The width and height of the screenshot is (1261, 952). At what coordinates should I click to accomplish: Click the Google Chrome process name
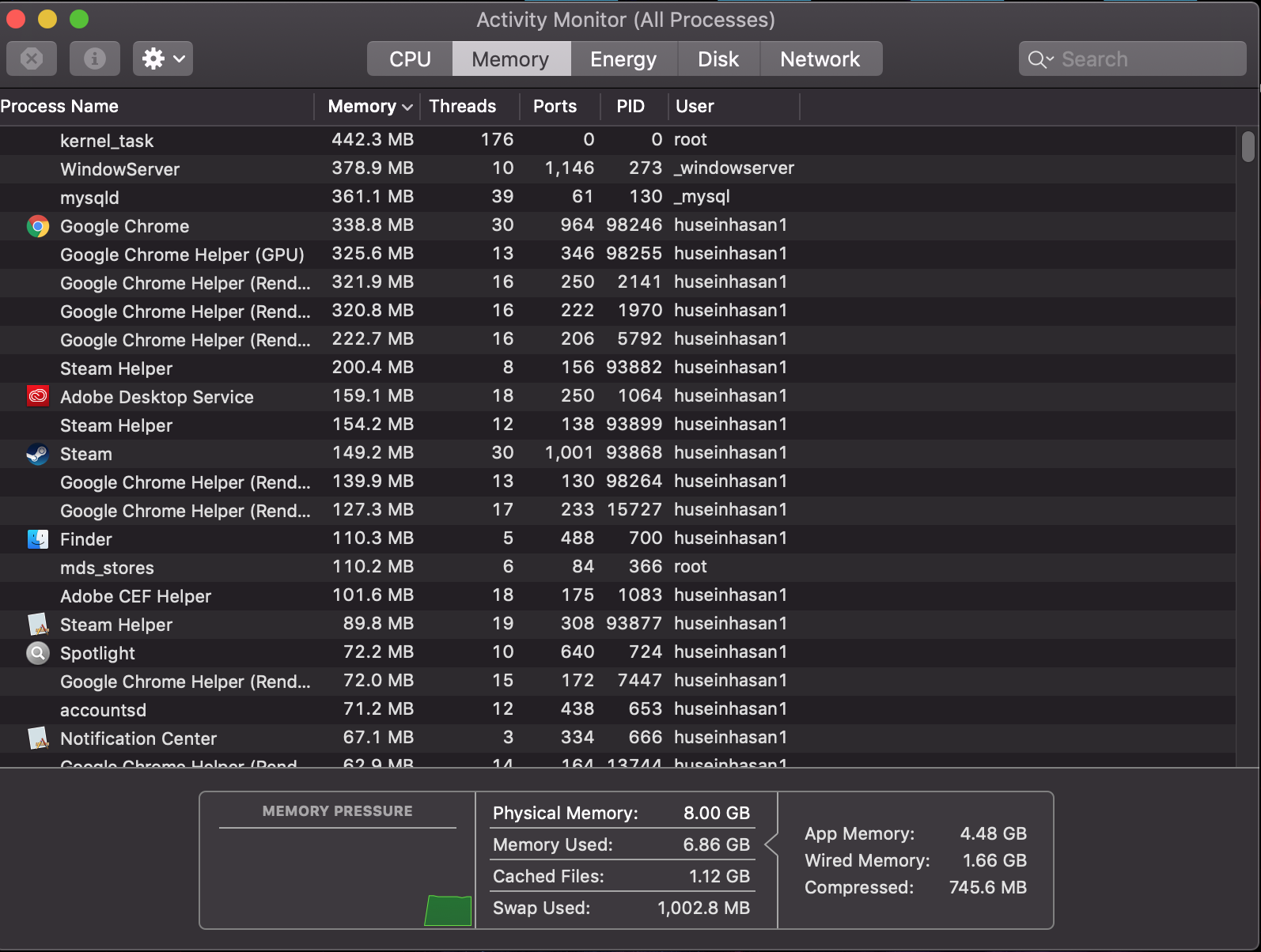tap(125, 226)
